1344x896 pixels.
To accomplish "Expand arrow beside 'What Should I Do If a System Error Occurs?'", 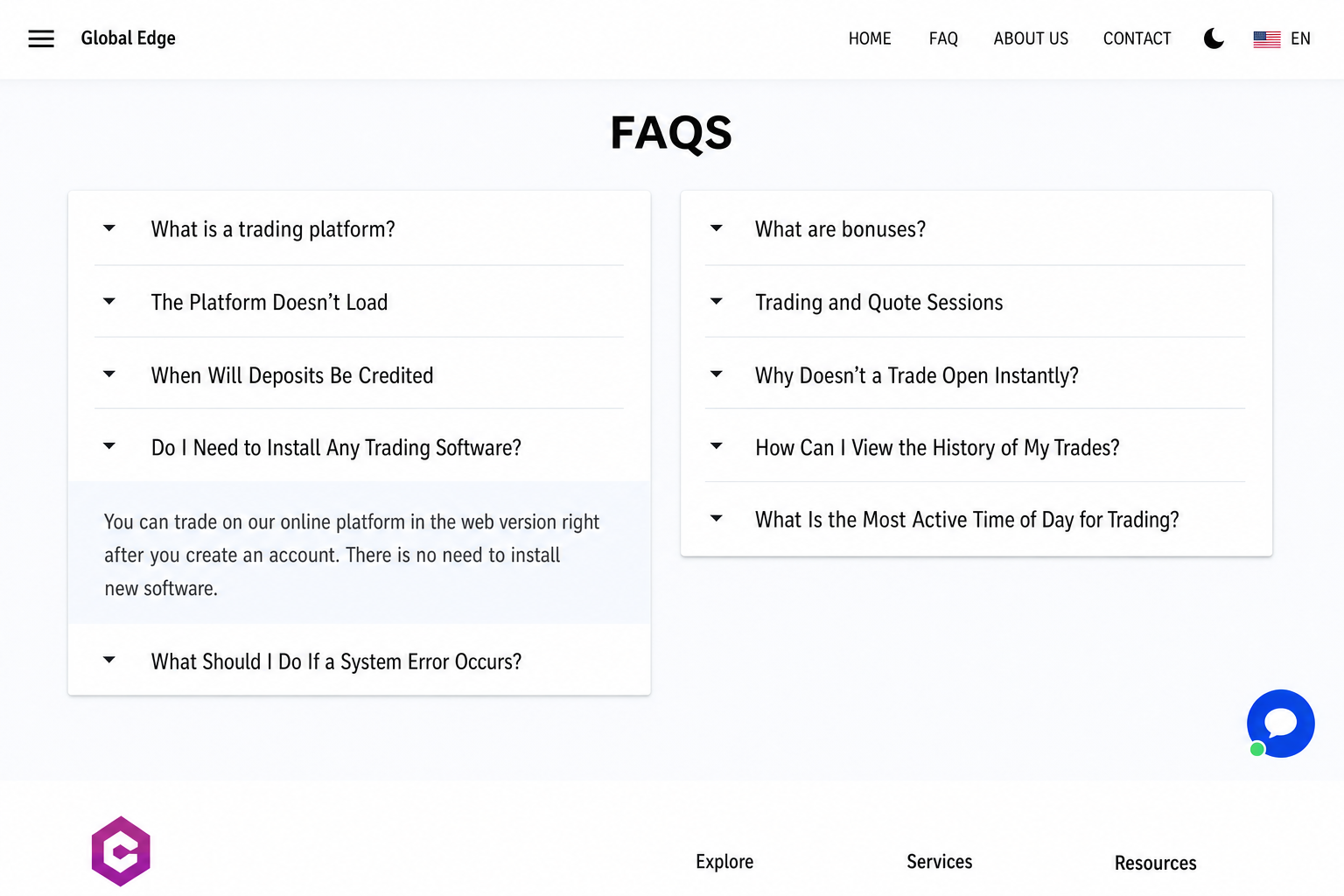I will [x=109, y=660].
